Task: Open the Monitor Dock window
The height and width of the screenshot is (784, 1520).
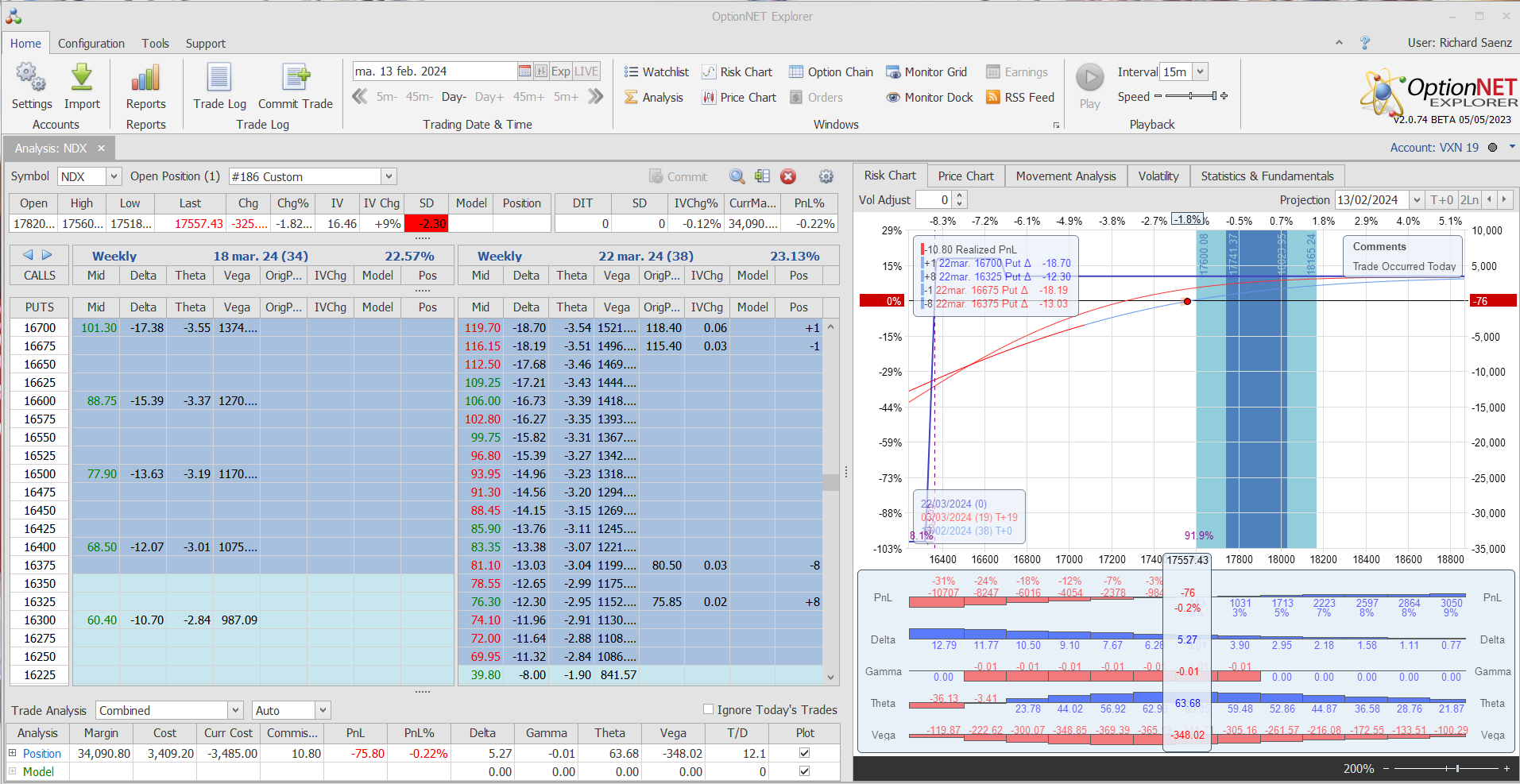Action: coord(930,98)
